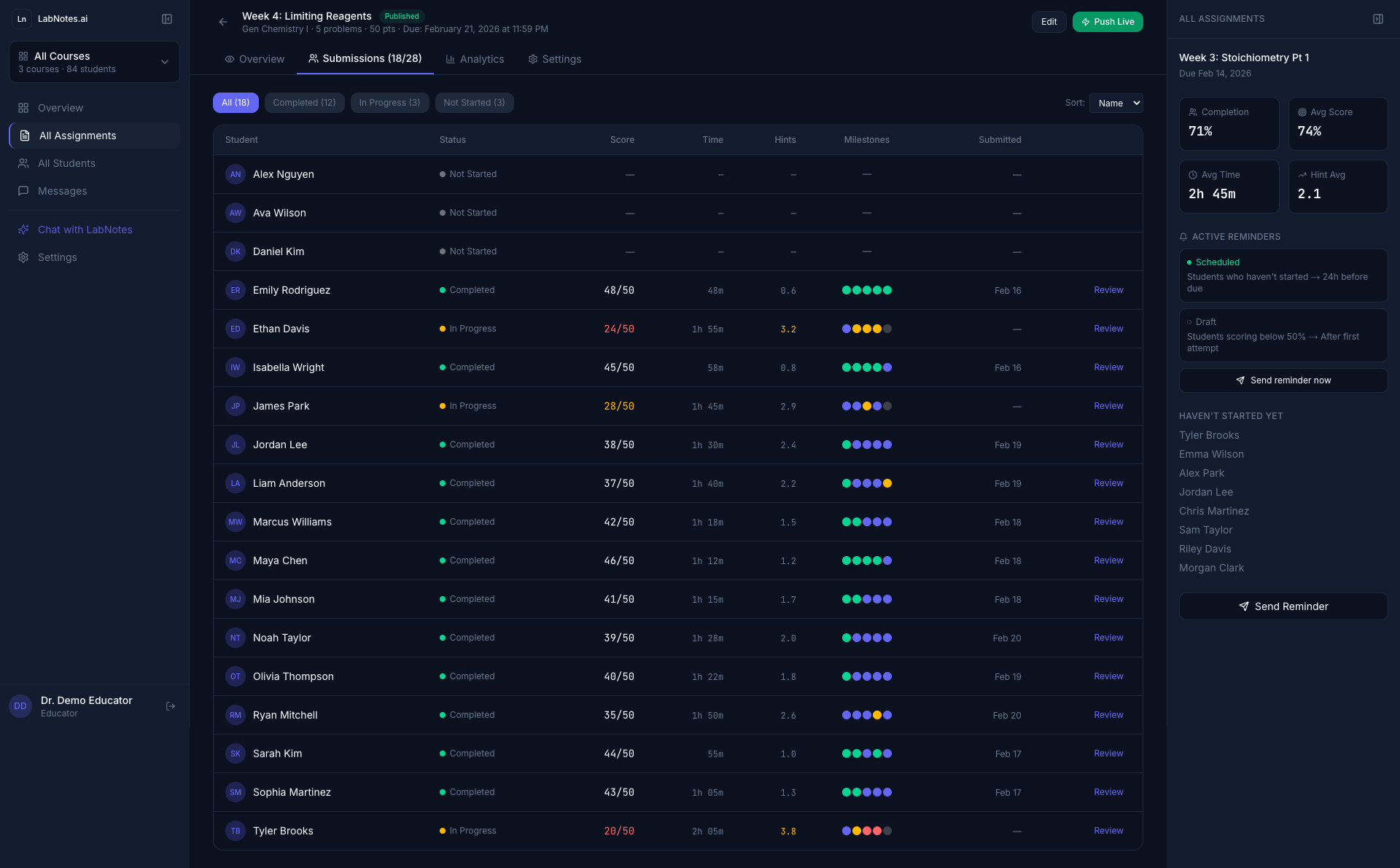Click the Send reminder now button
This screenshot has width=1400, height=868.
click(1283, 380)
